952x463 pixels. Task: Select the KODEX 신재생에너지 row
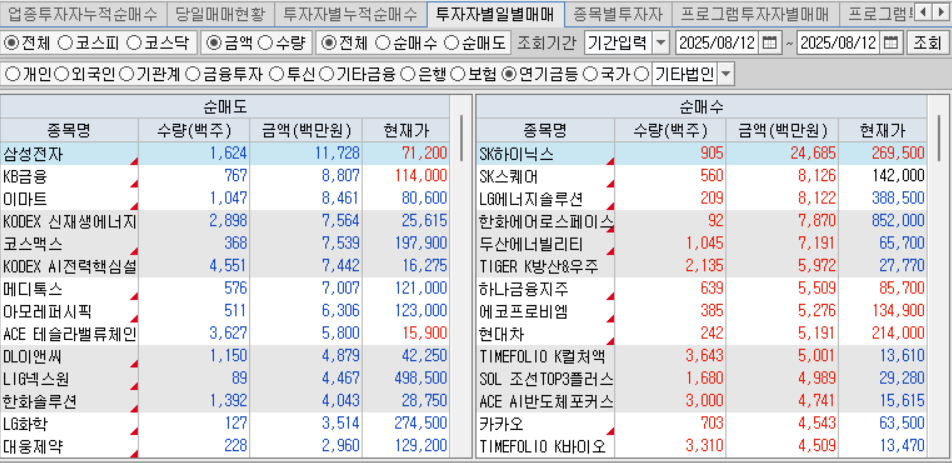click(x=225, y=221)
